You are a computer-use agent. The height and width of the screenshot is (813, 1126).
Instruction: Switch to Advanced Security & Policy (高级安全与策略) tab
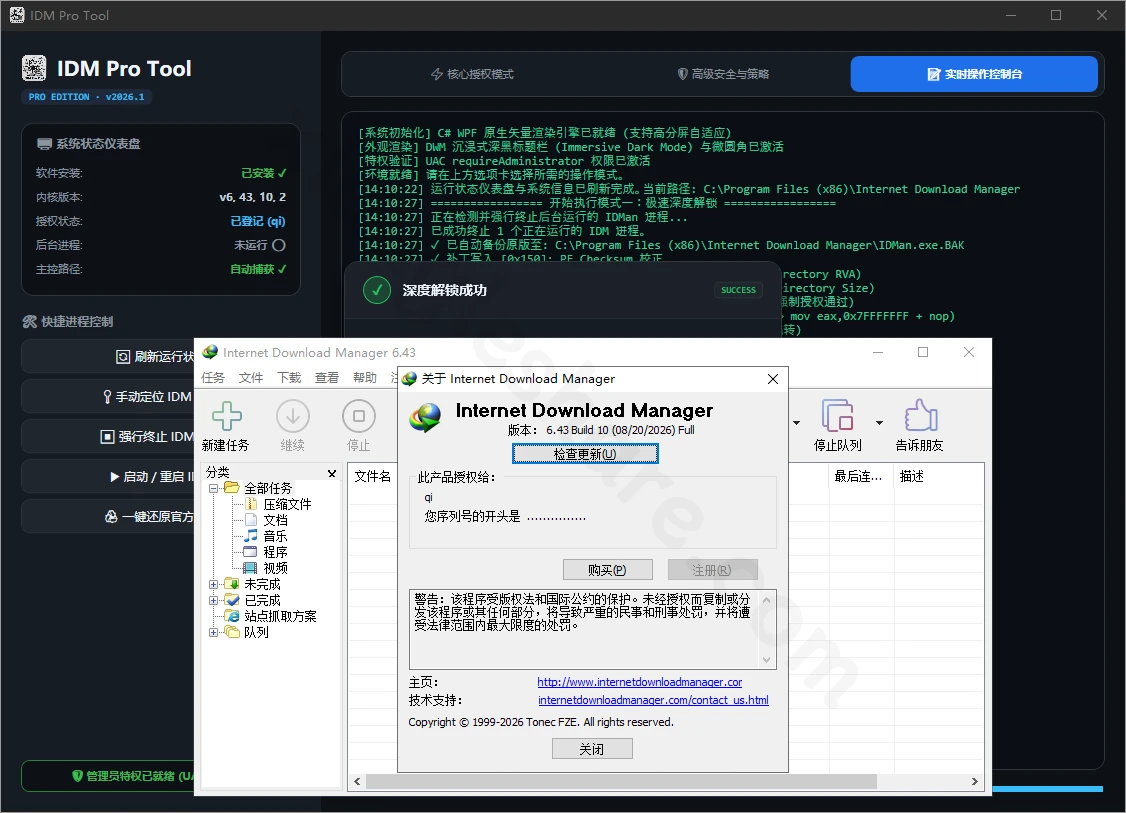[x=724, y=74]
